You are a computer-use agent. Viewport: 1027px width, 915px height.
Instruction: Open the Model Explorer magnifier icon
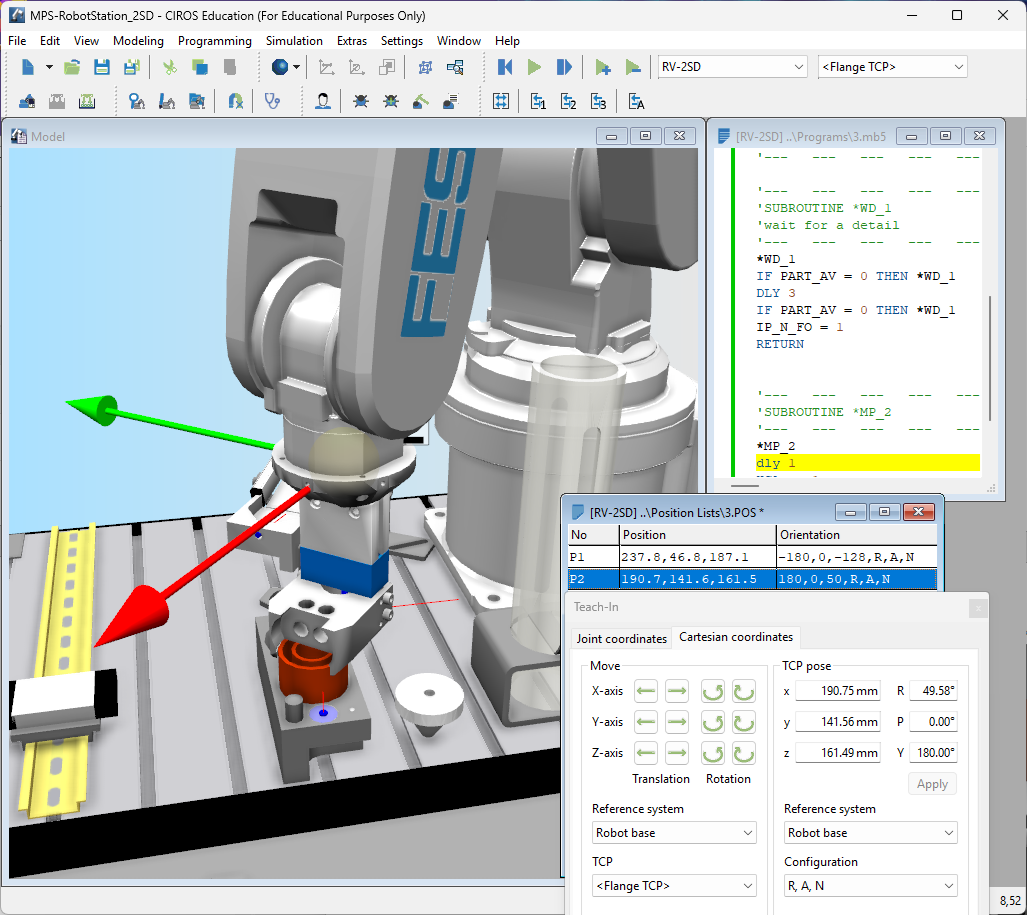coord(455,67)
